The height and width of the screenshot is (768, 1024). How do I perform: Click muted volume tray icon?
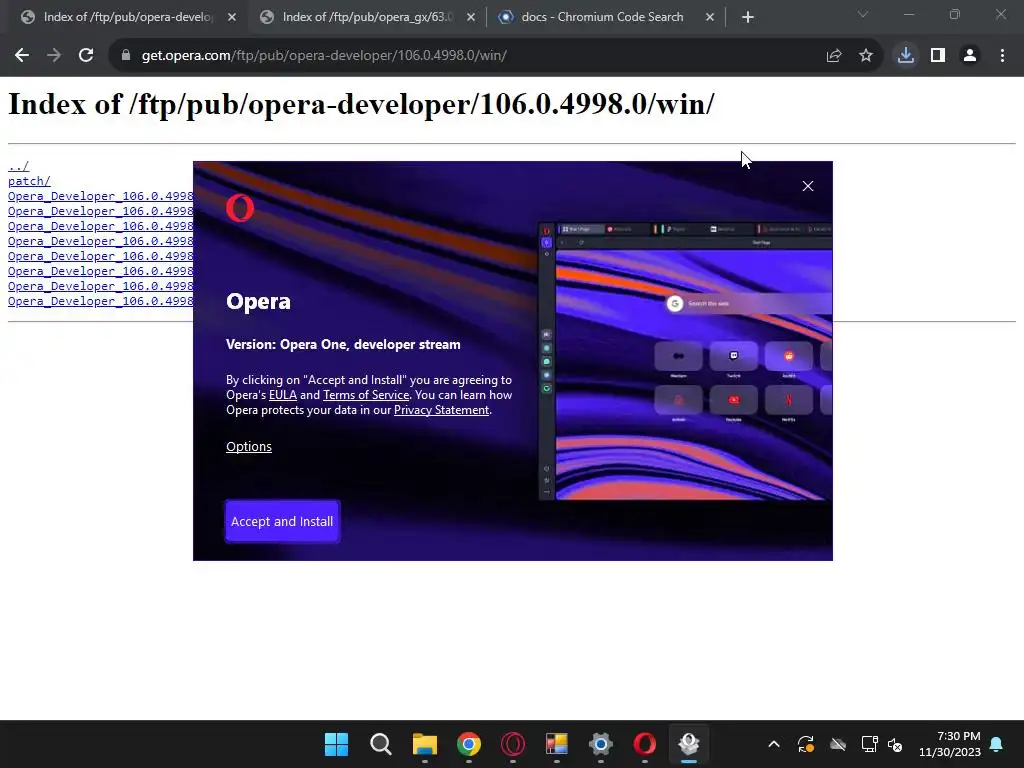coord(895,744)
